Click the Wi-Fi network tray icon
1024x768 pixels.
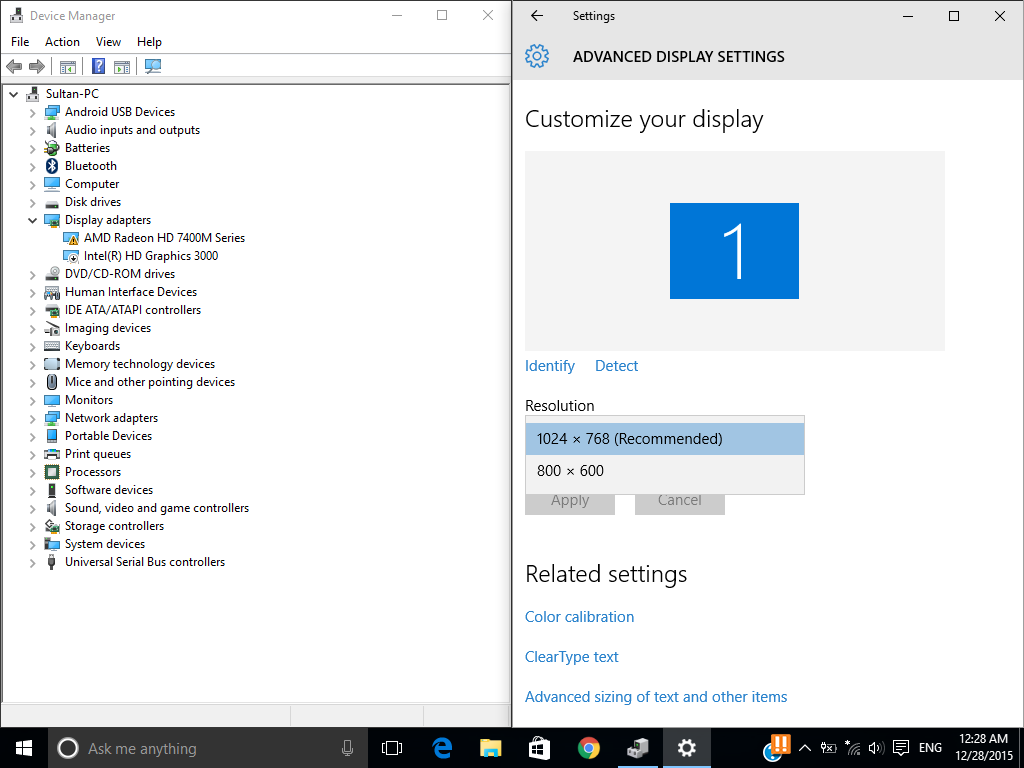(x=852, y=748)
